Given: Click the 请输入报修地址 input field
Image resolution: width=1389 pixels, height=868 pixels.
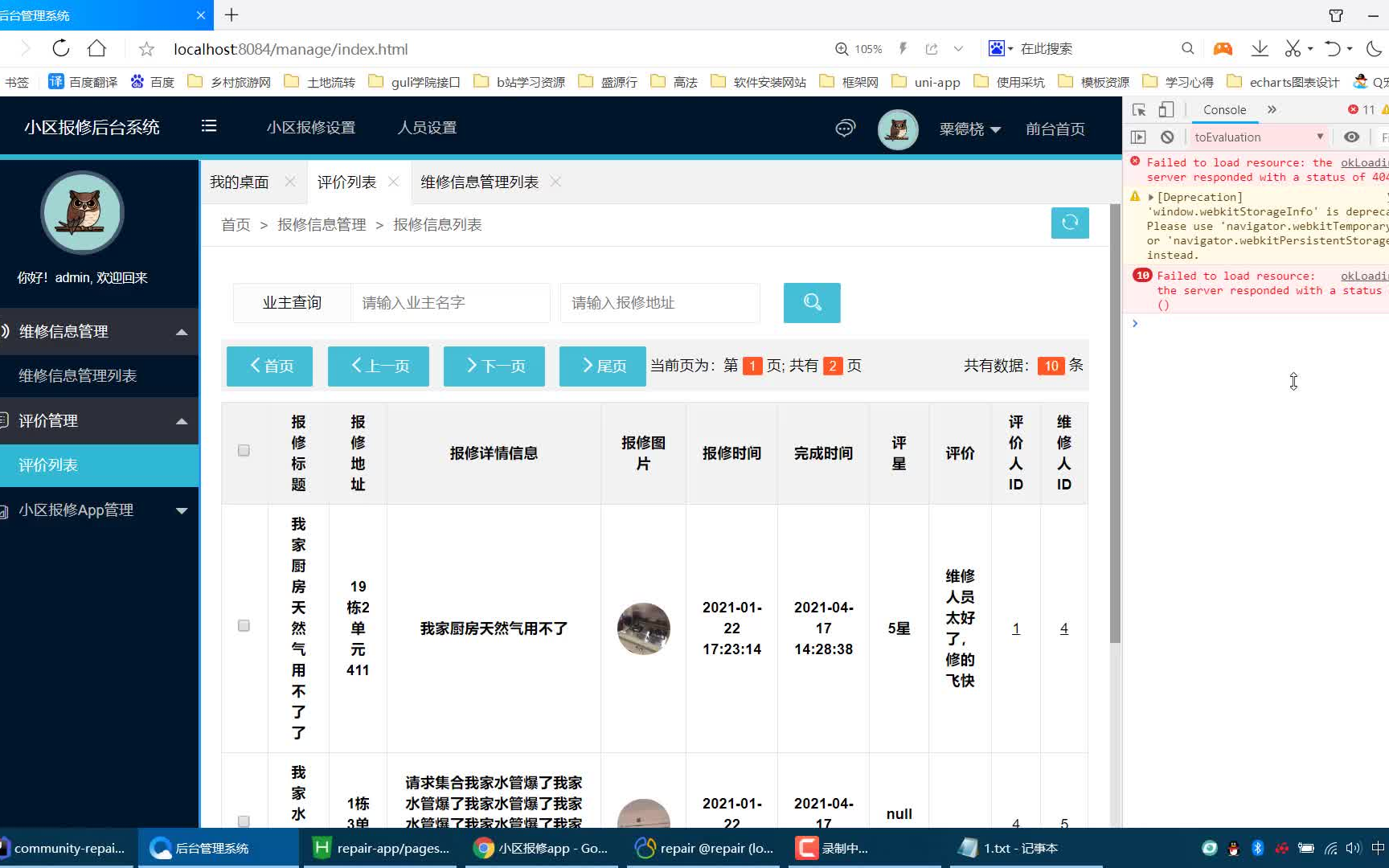Looking at the screenshot, I should [x=660, y=303].
